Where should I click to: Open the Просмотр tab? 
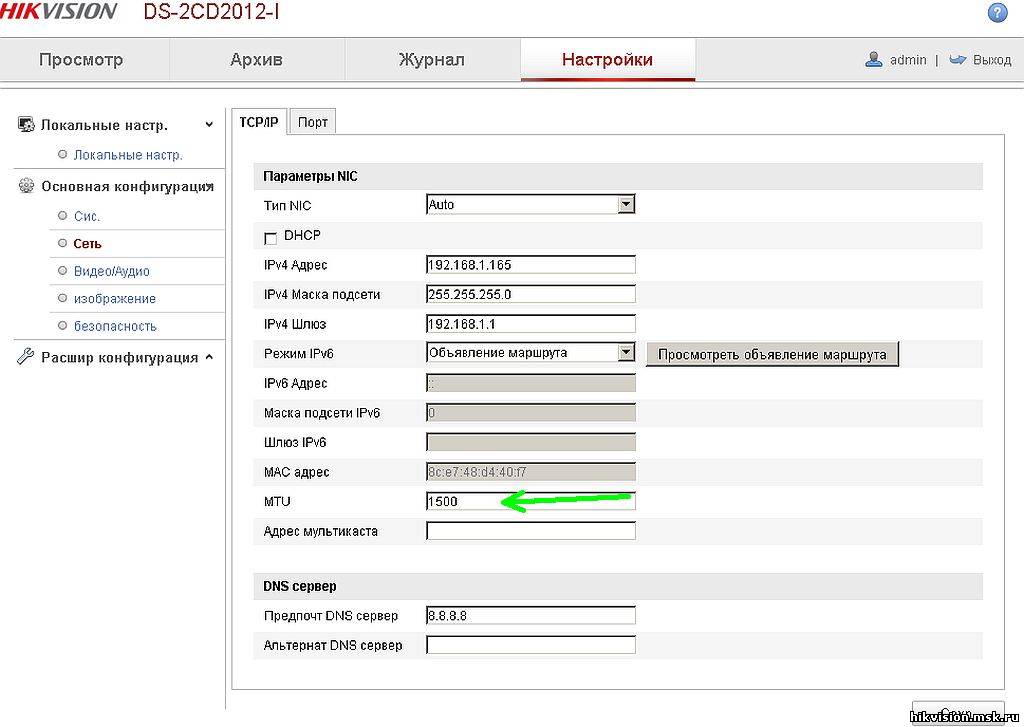coord(81,59)
